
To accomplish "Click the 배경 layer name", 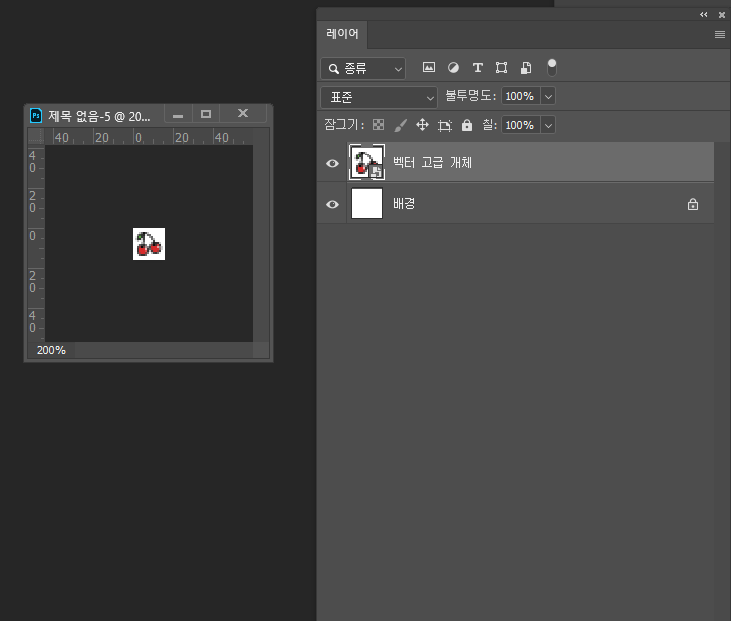I will [x=404, y=204].
